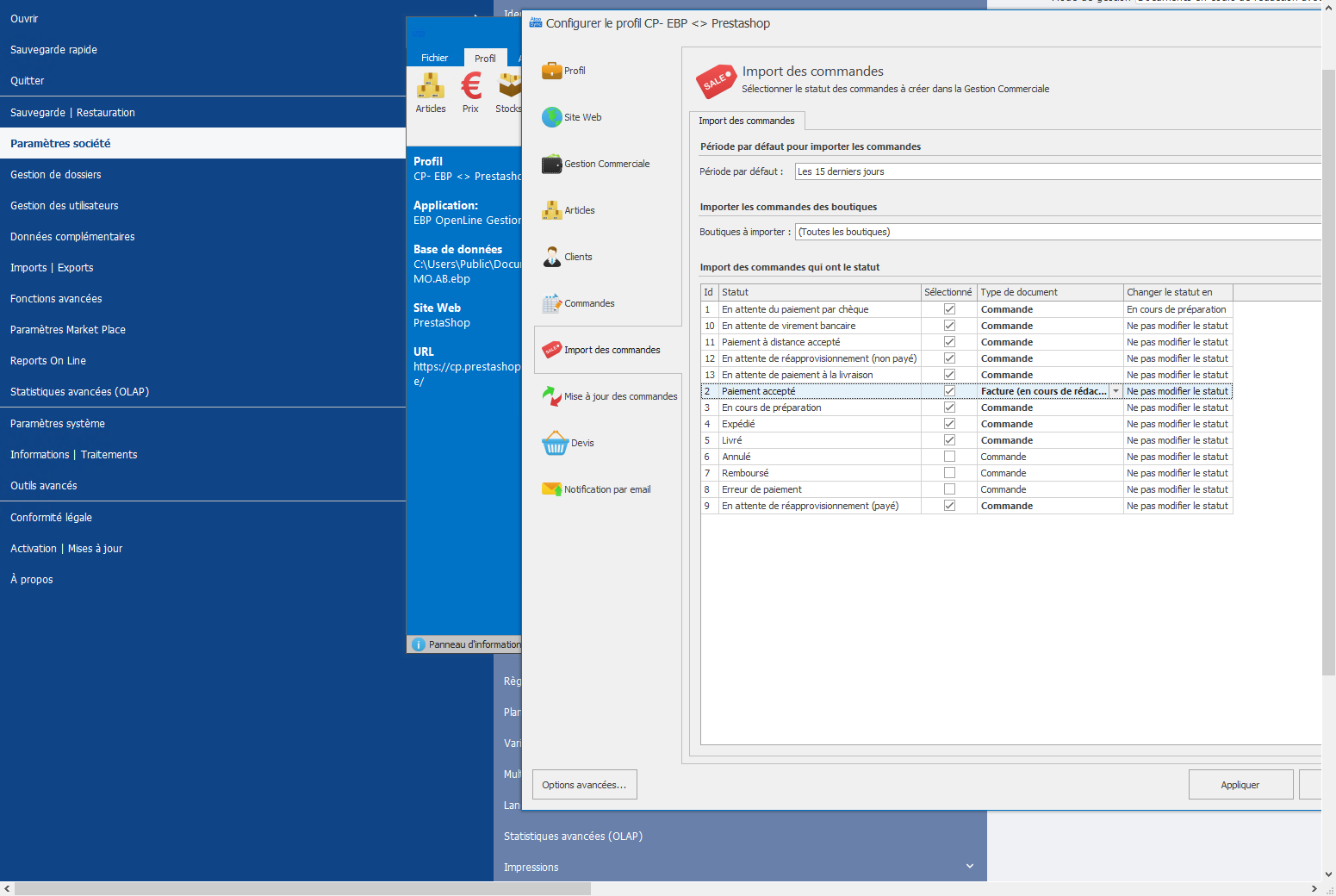Open the Mise à jour des commandes icon
This screenshot has height=896, width=1336.
(x=551, y=396)
